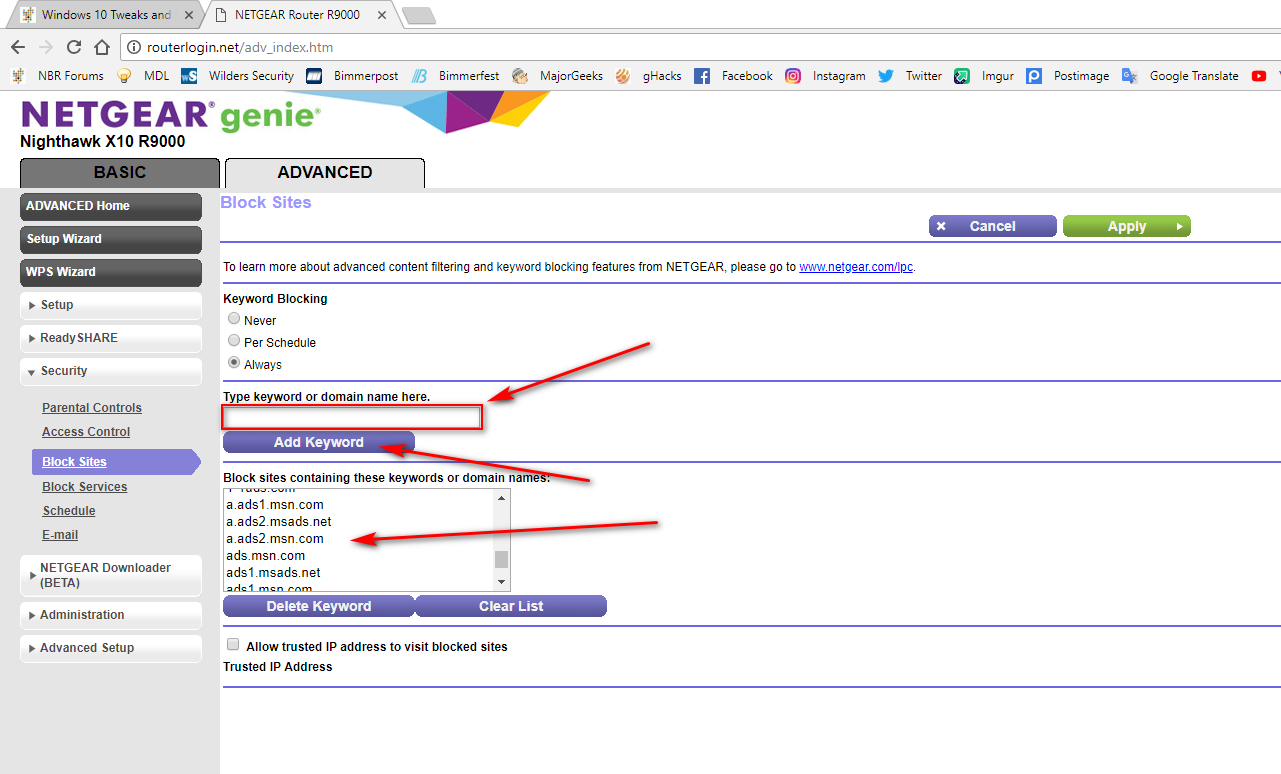Select the Per Schedule radio button
Image resolution: width=1281 pixels, height=774 pixels.
click(x=234, y=341)
